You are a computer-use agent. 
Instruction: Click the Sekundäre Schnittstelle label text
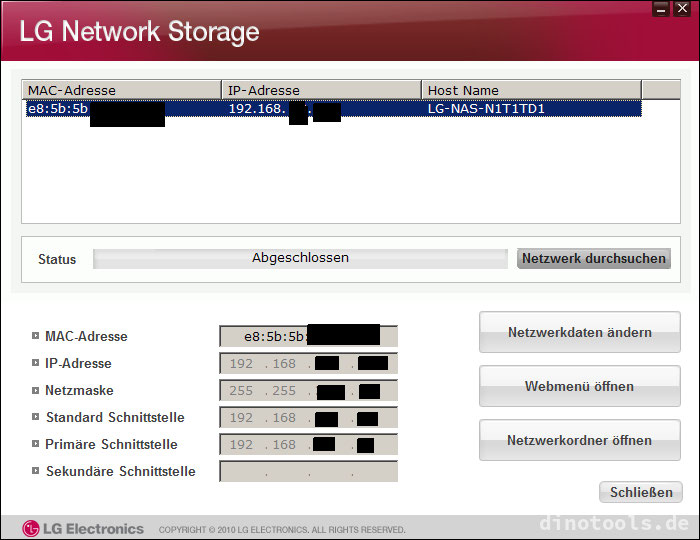(x=121, y=471)
